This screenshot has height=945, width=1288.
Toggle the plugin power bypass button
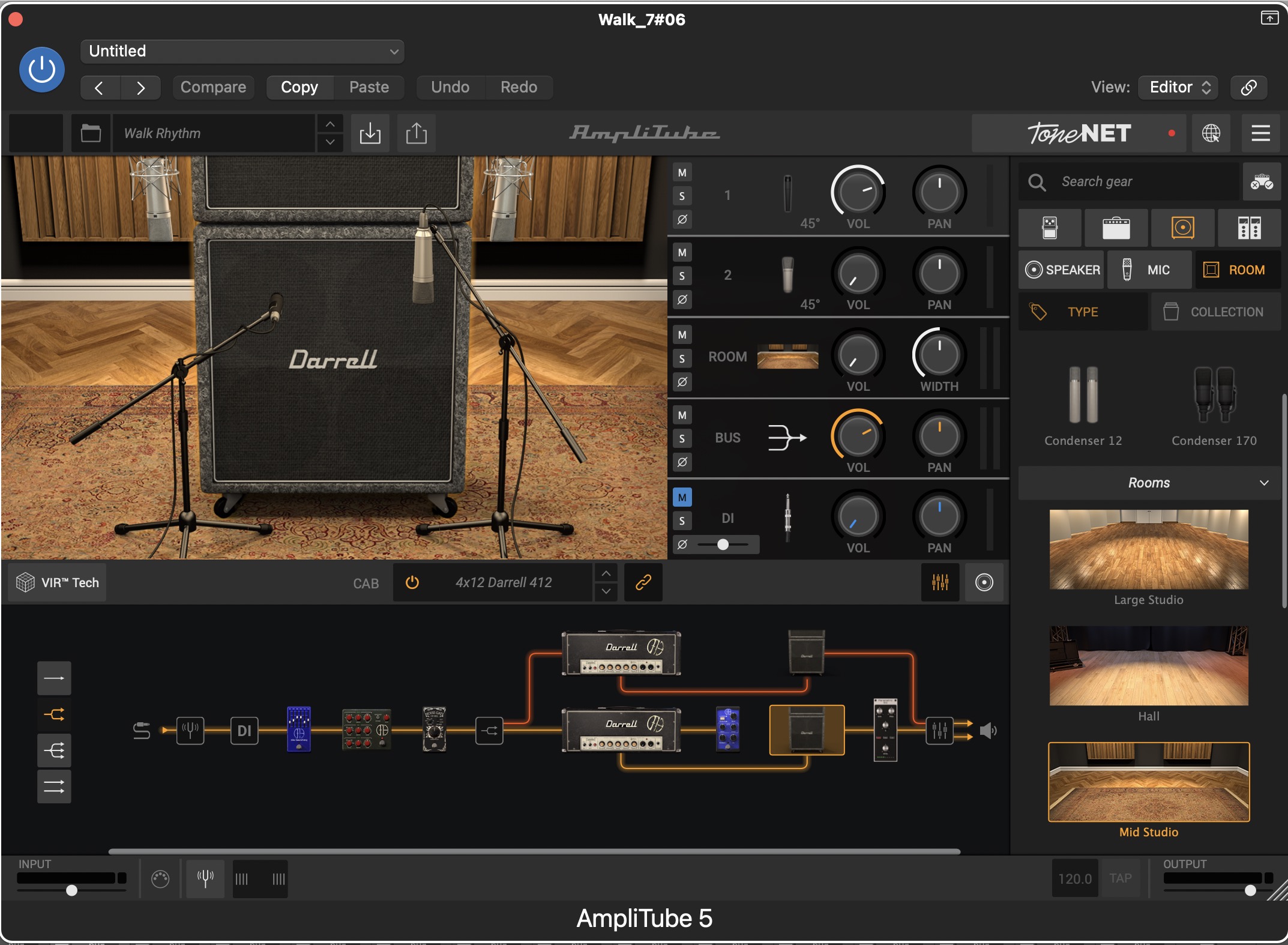pos(42,70)
